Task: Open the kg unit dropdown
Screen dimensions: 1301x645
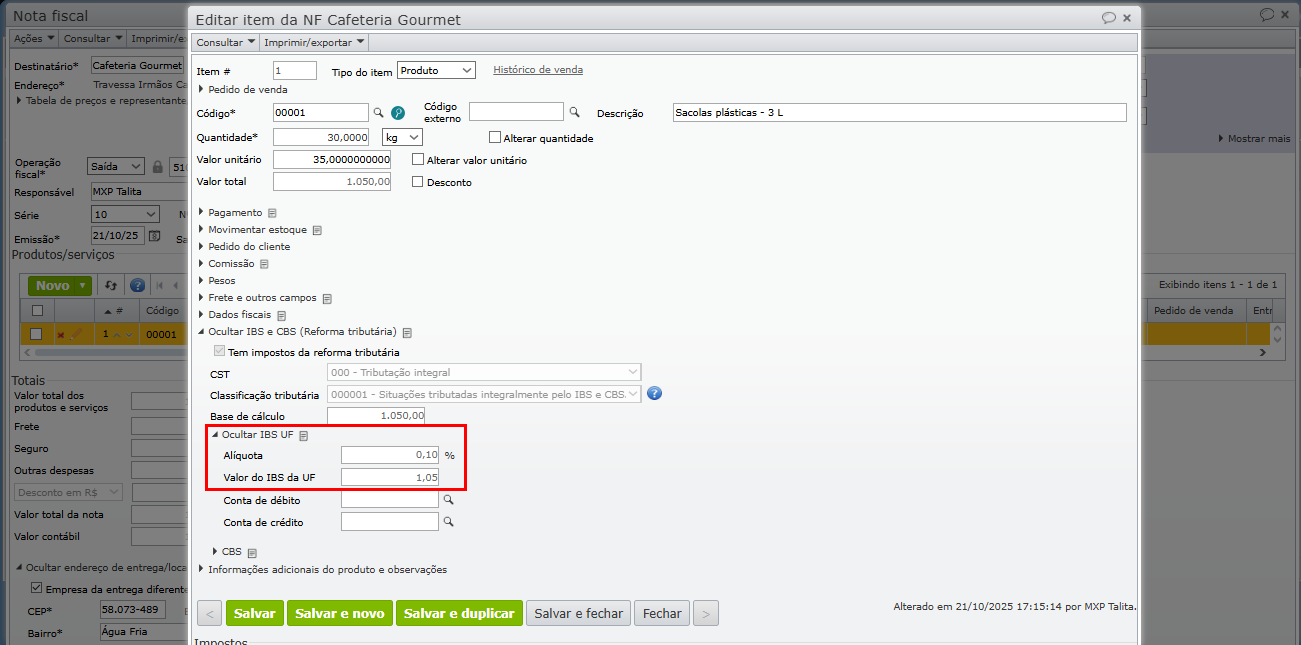Action: (x=403, y=137)
